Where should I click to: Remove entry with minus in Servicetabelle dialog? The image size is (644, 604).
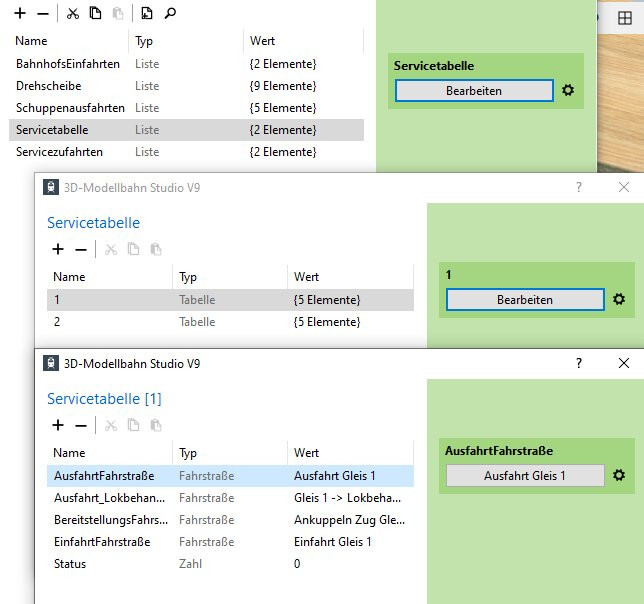coord(81,250)
